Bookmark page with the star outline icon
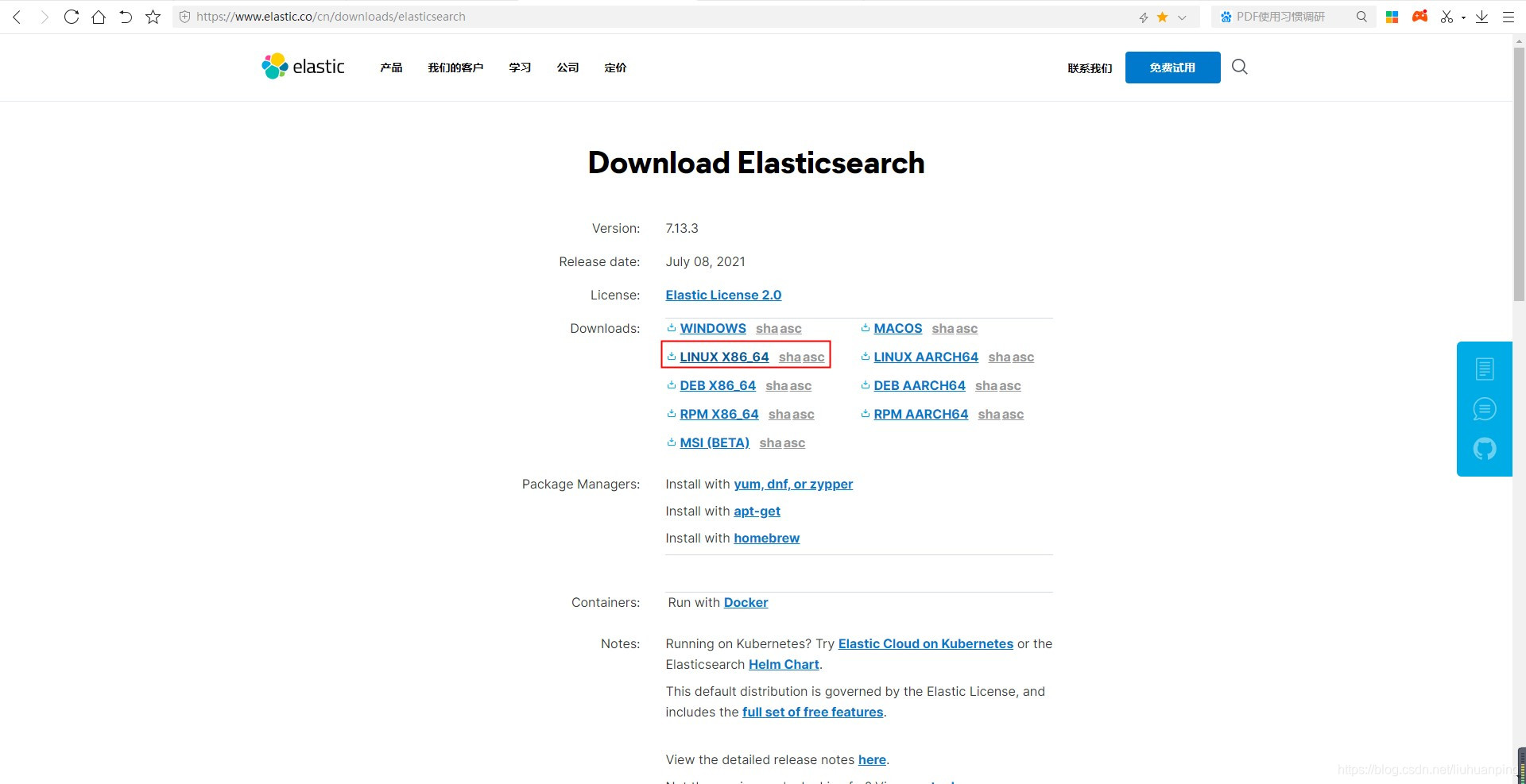The width and height of the screenshot is (1526, 784). click(153, 17)
